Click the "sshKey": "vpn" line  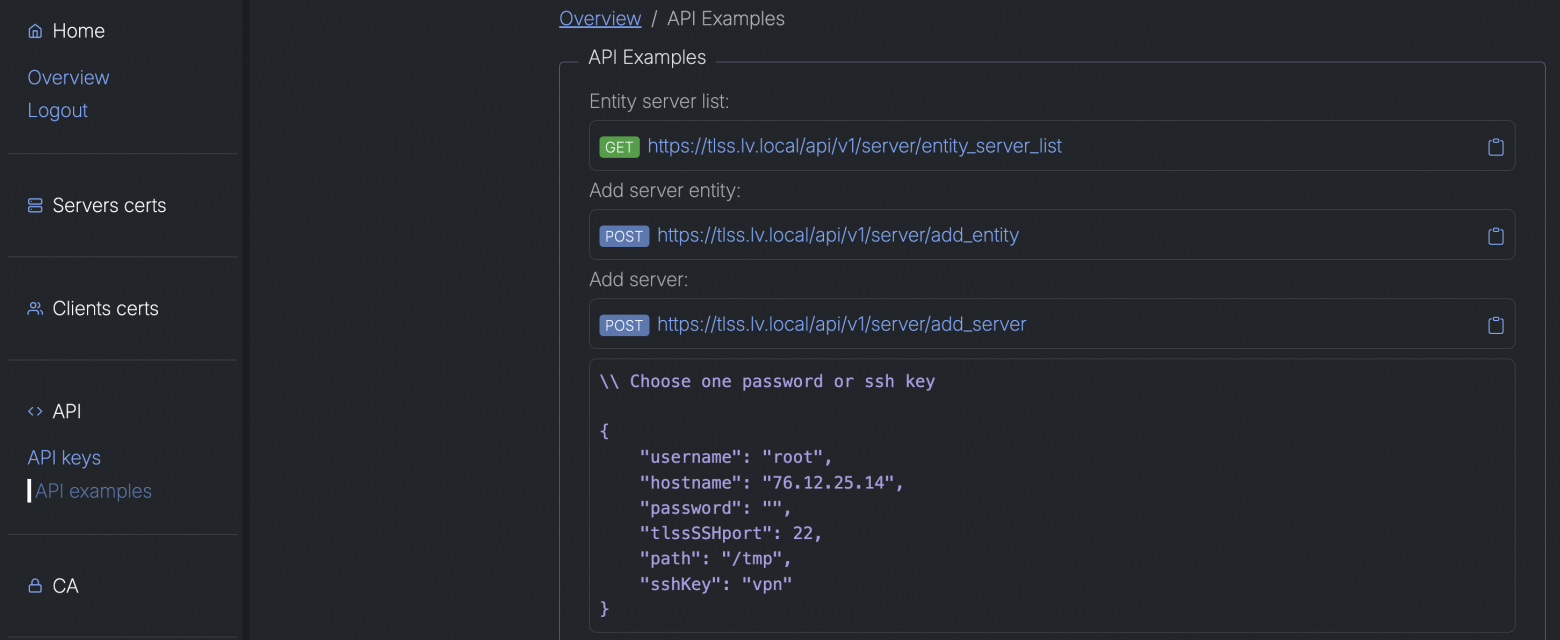[716, 584]
